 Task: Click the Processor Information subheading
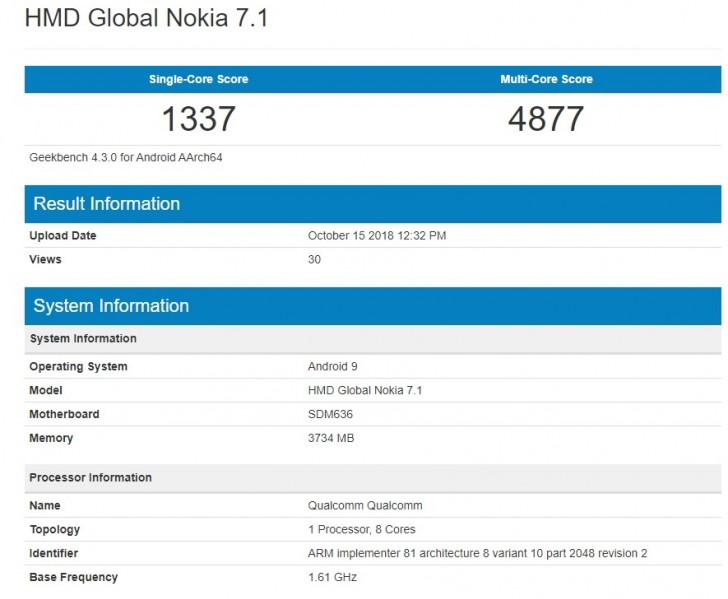[90, 478]
